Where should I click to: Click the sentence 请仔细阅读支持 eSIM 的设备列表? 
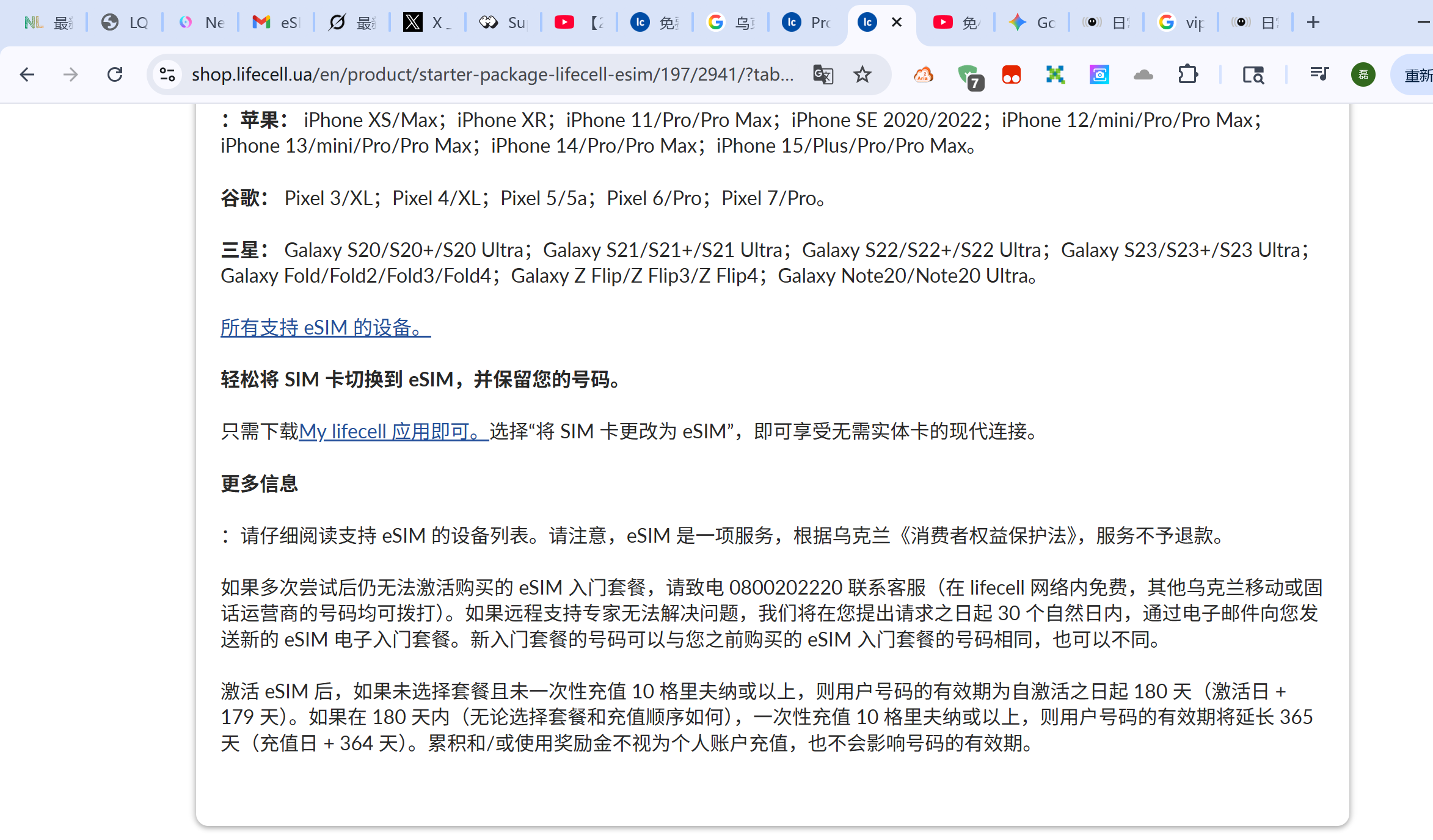[385, 535]
